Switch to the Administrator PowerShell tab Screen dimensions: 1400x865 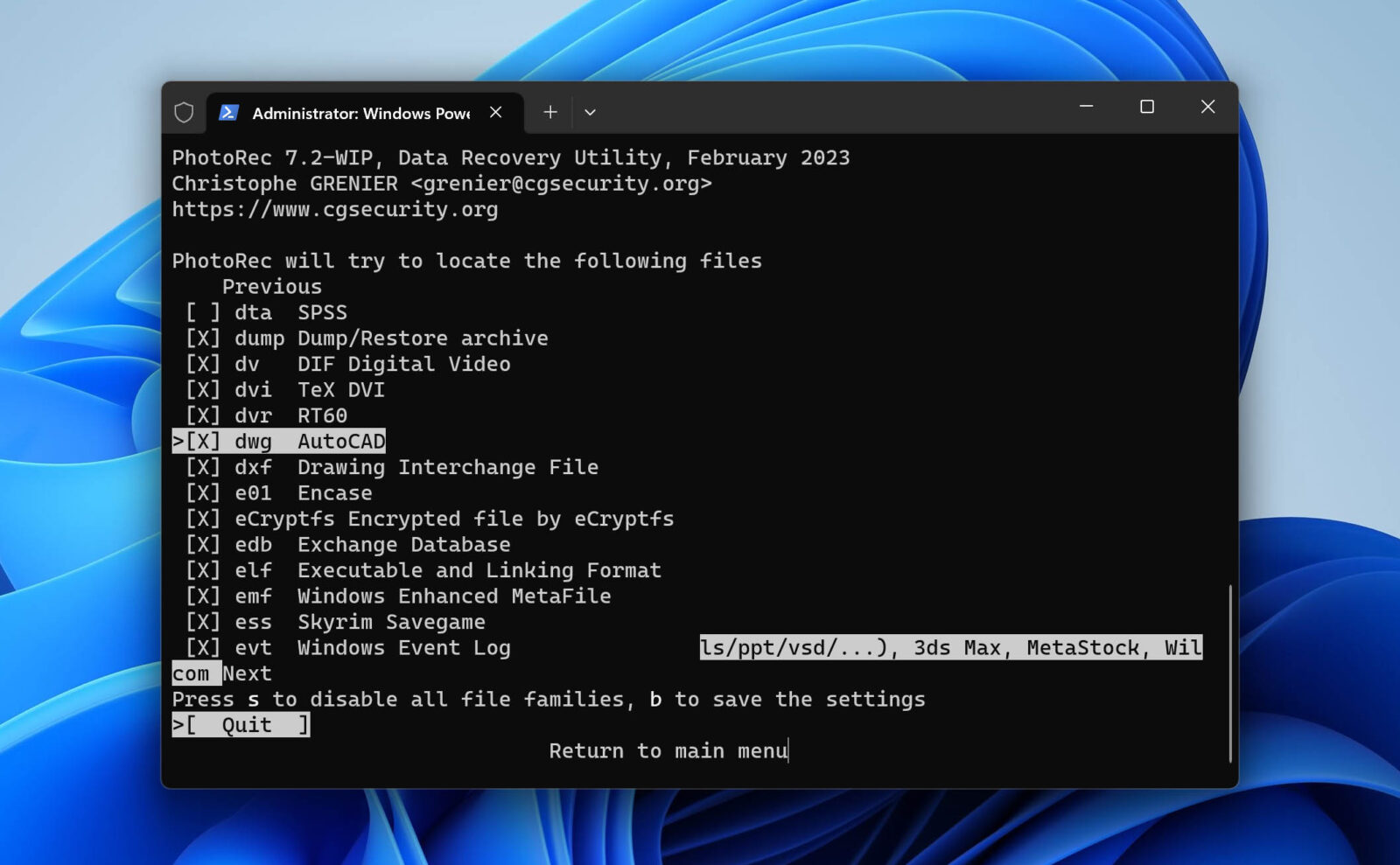coord(359,113)
